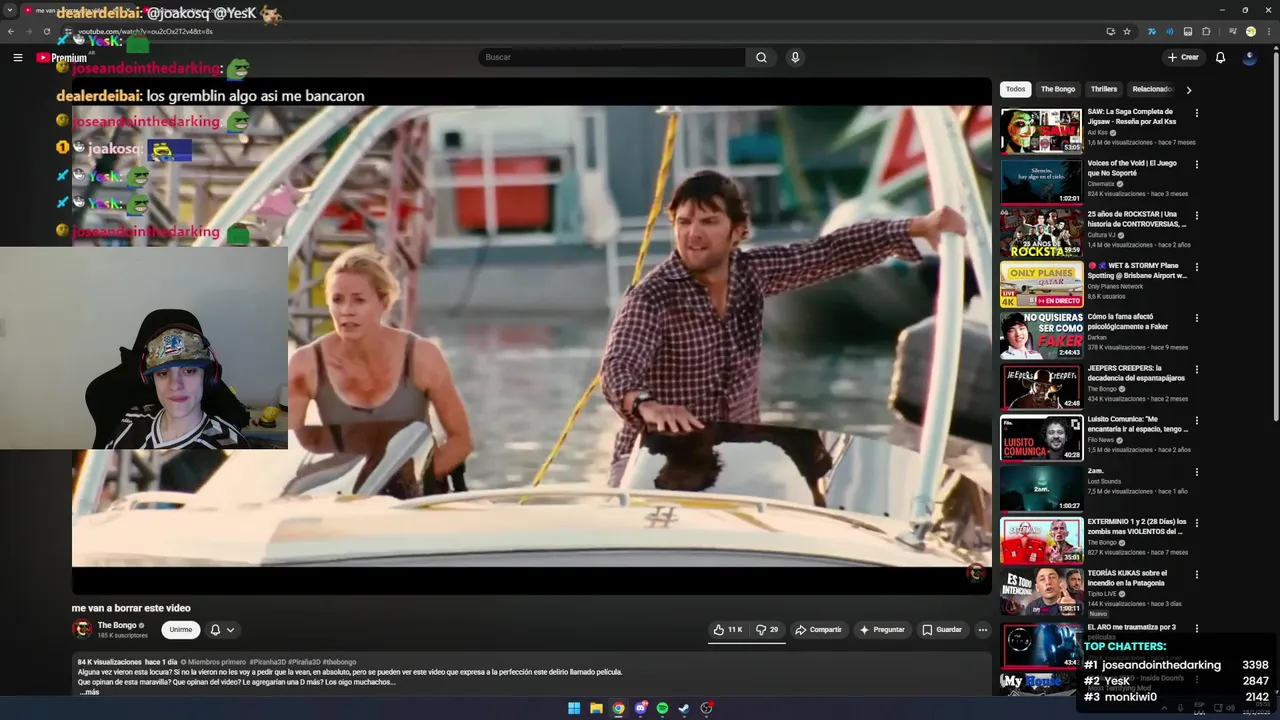Click the search magnifier button
Image resolution: width=1280 pixels, height=720 pixels.
pos(761,57)
